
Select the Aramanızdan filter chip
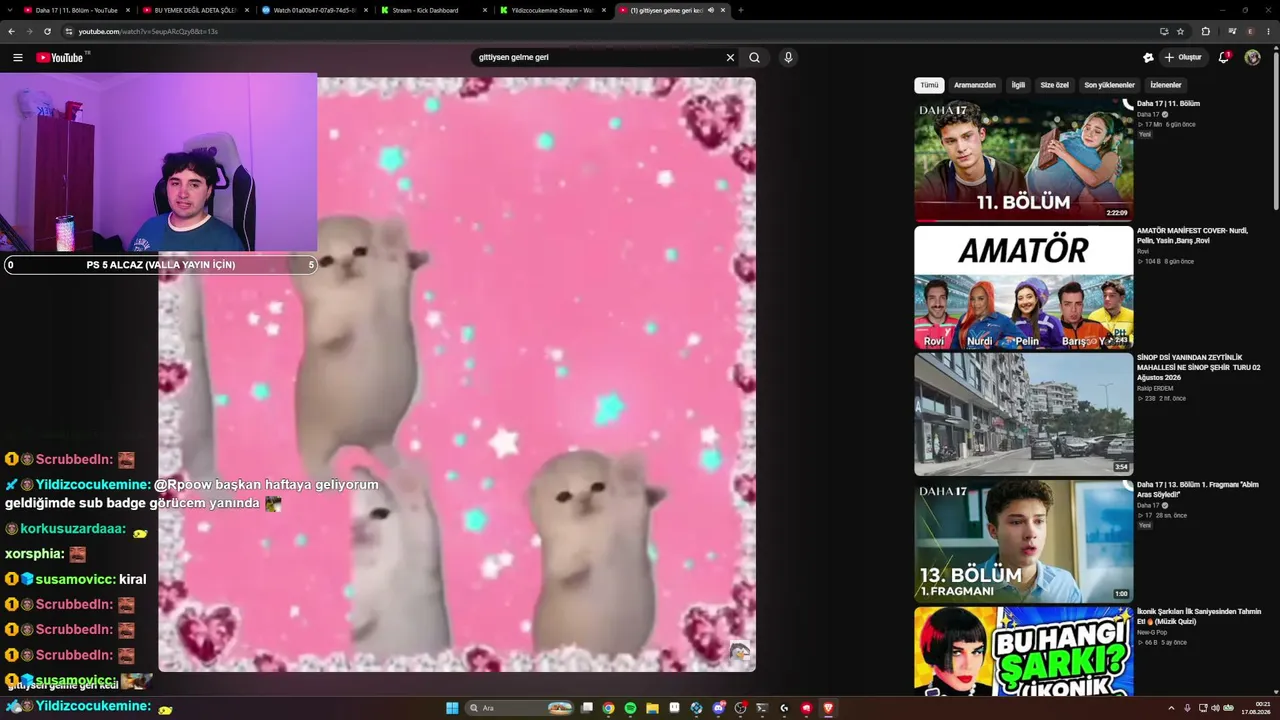point(975,85)
